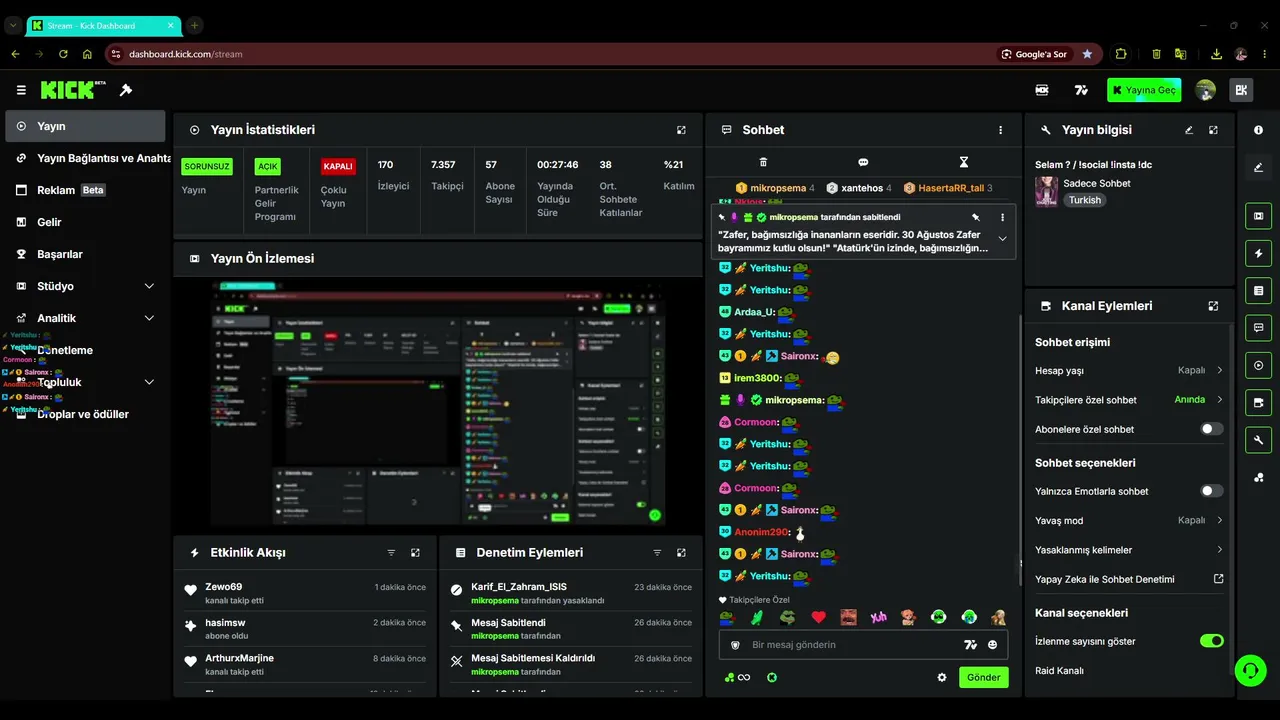Click Yeni sekme plus in browser
The height and width of the screenshot is (720, 1280).
[x=195, y=25]
